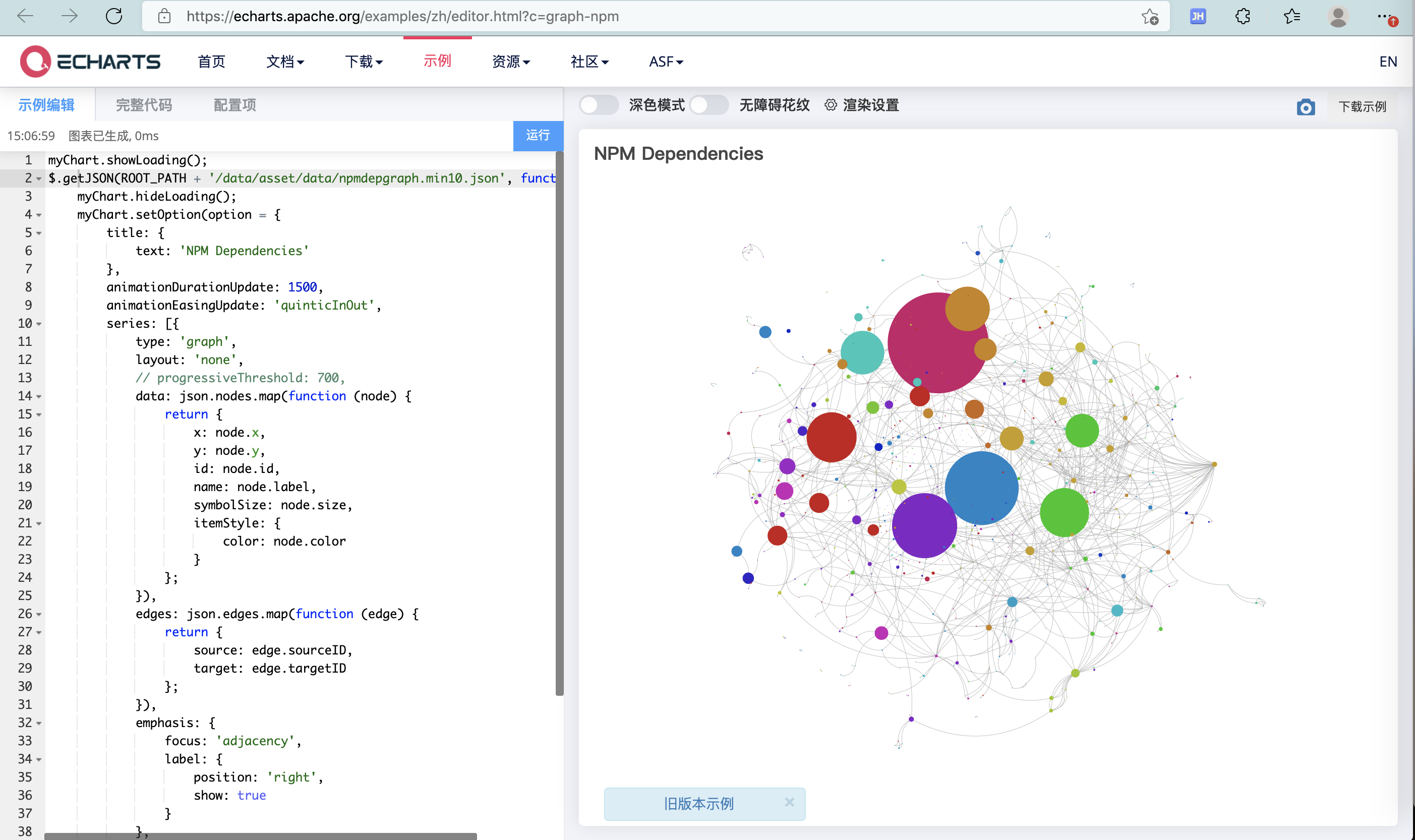The image size is (1415, 840).
Task: Click the browser address bar URL
Action: point(402,17)
